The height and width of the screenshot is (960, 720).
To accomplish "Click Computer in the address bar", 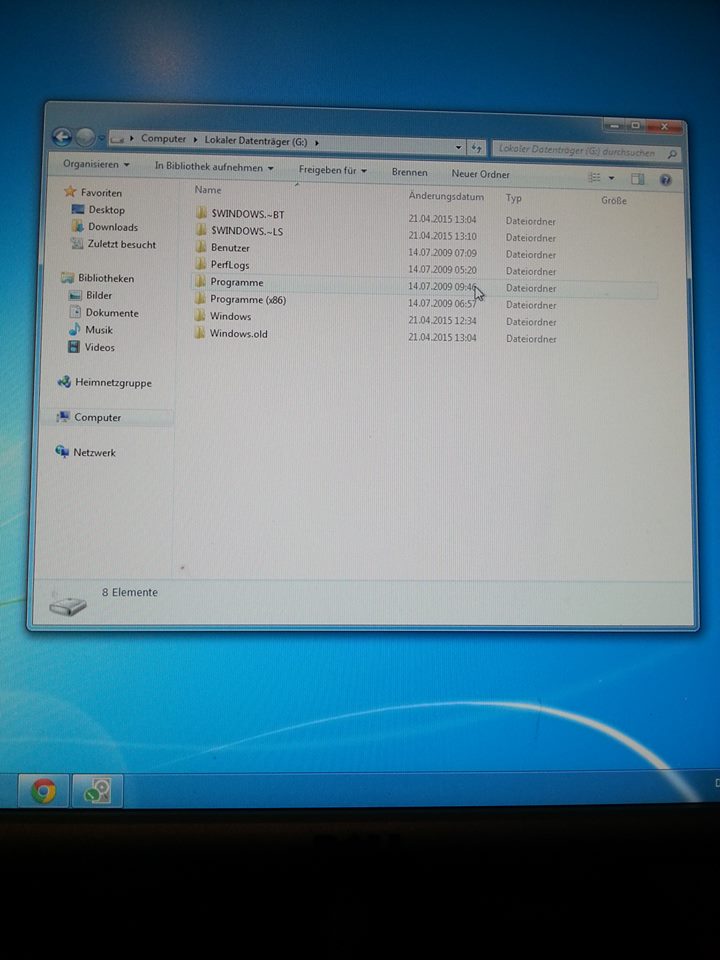I will click(163, 139).
